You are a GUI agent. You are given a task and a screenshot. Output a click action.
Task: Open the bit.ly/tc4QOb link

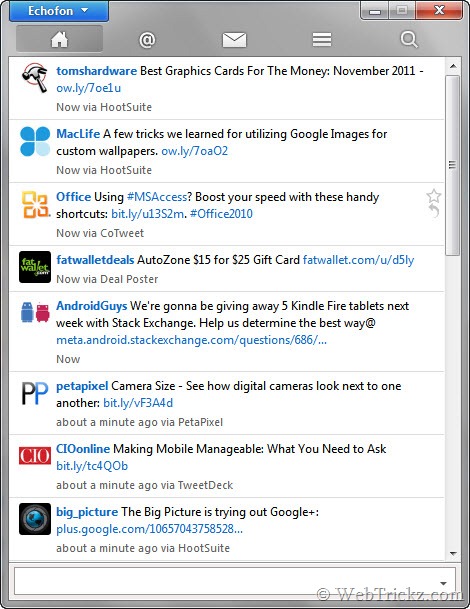(x=92, y=466)
